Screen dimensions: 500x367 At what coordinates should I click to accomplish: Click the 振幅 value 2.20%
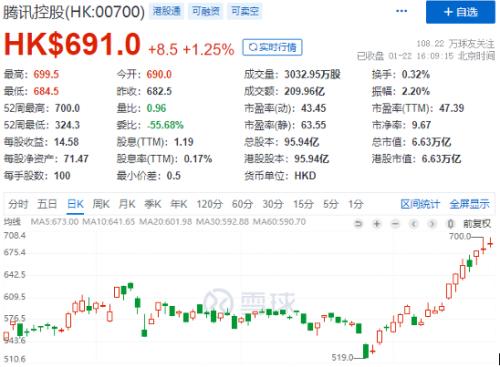[x=416, y=91]
